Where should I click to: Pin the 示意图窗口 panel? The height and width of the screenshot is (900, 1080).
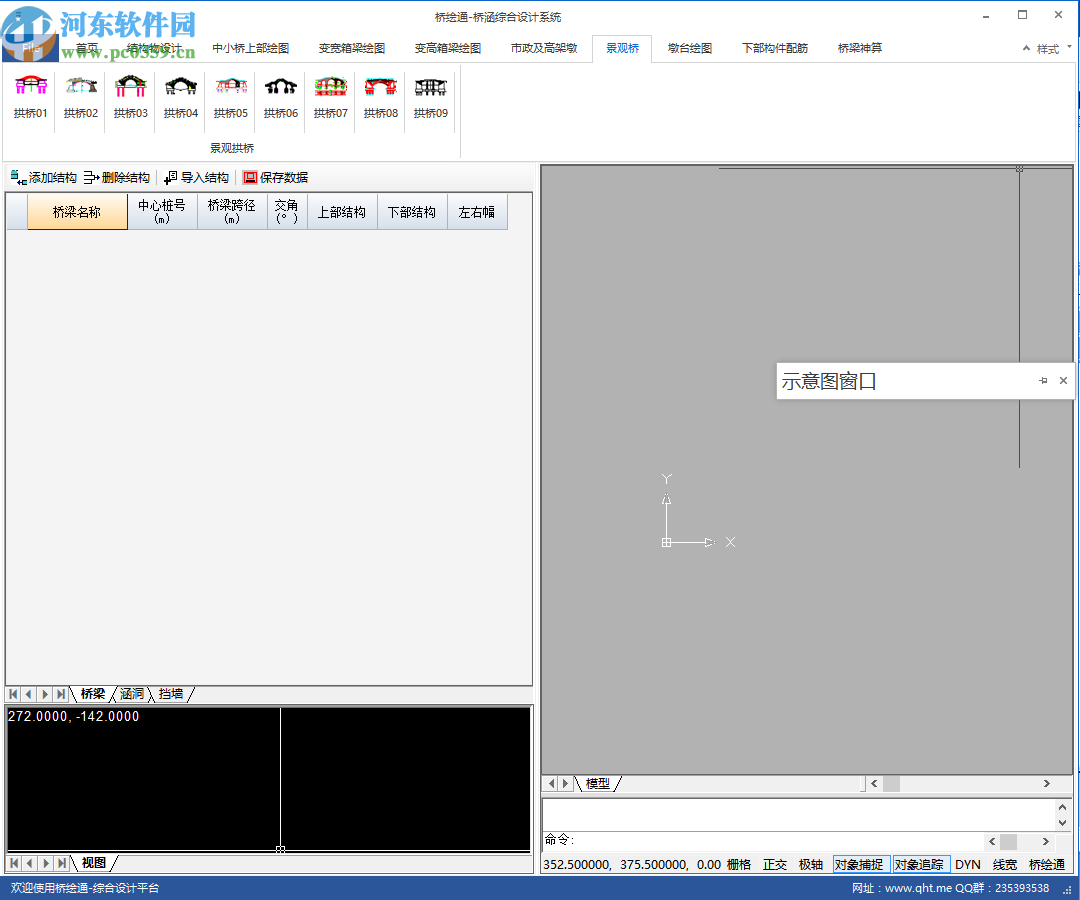pos(1043,381)
